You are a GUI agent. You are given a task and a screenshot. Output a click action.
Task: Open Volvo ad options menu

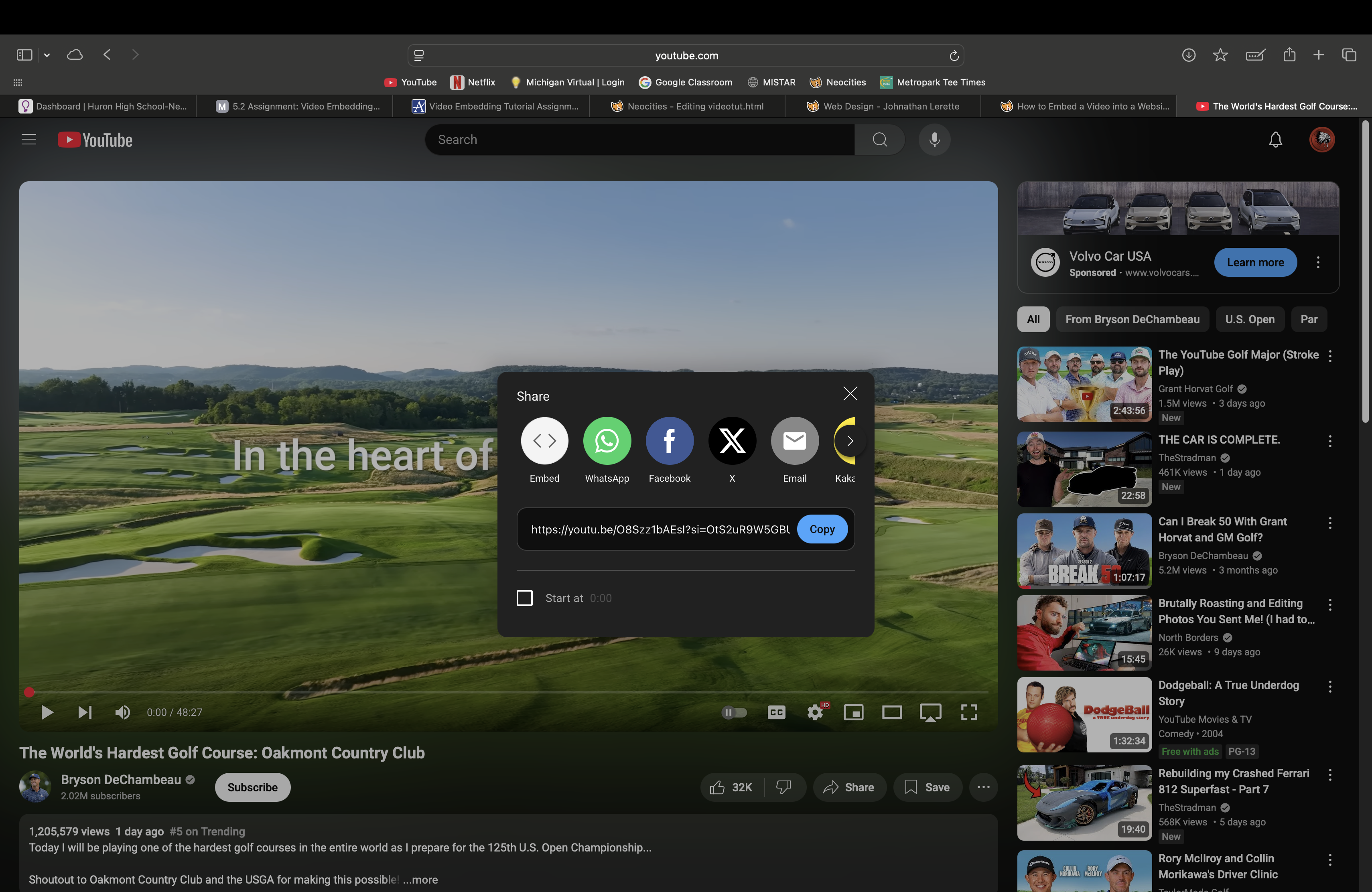[1318, 262]
